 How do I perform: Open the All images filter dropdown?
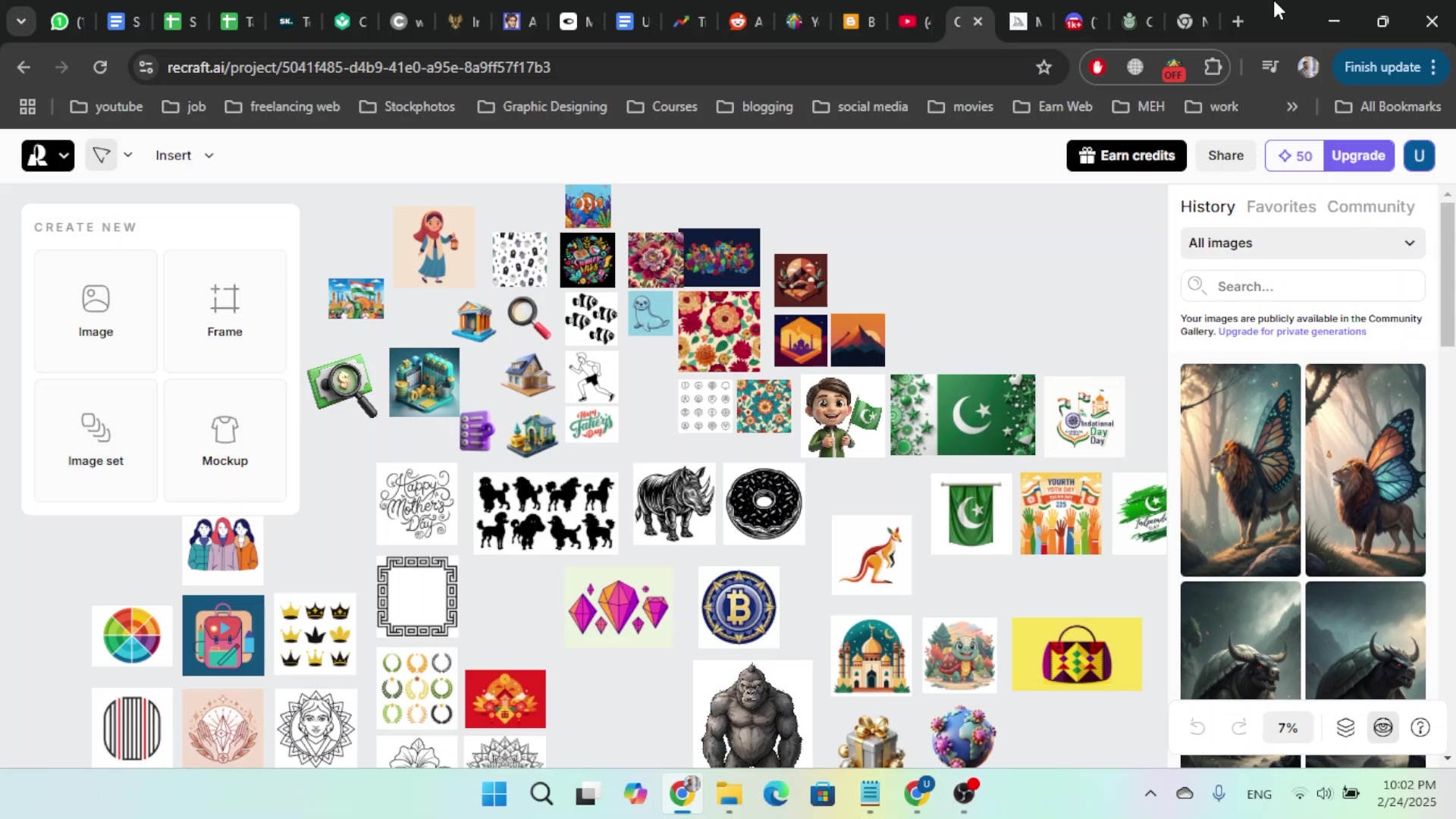click(x=1302, y=243)
